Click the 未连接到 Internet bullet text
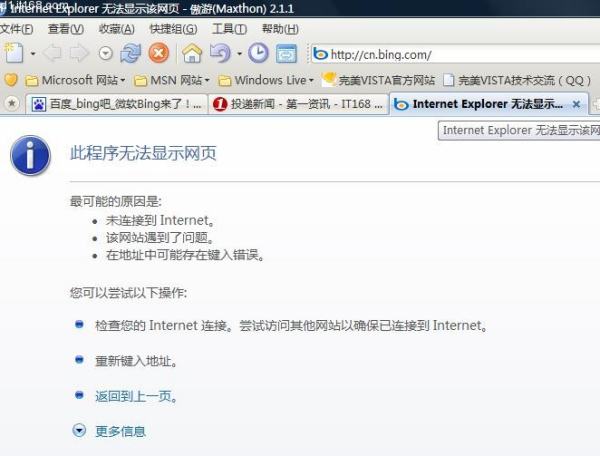 tap(160, 220)
